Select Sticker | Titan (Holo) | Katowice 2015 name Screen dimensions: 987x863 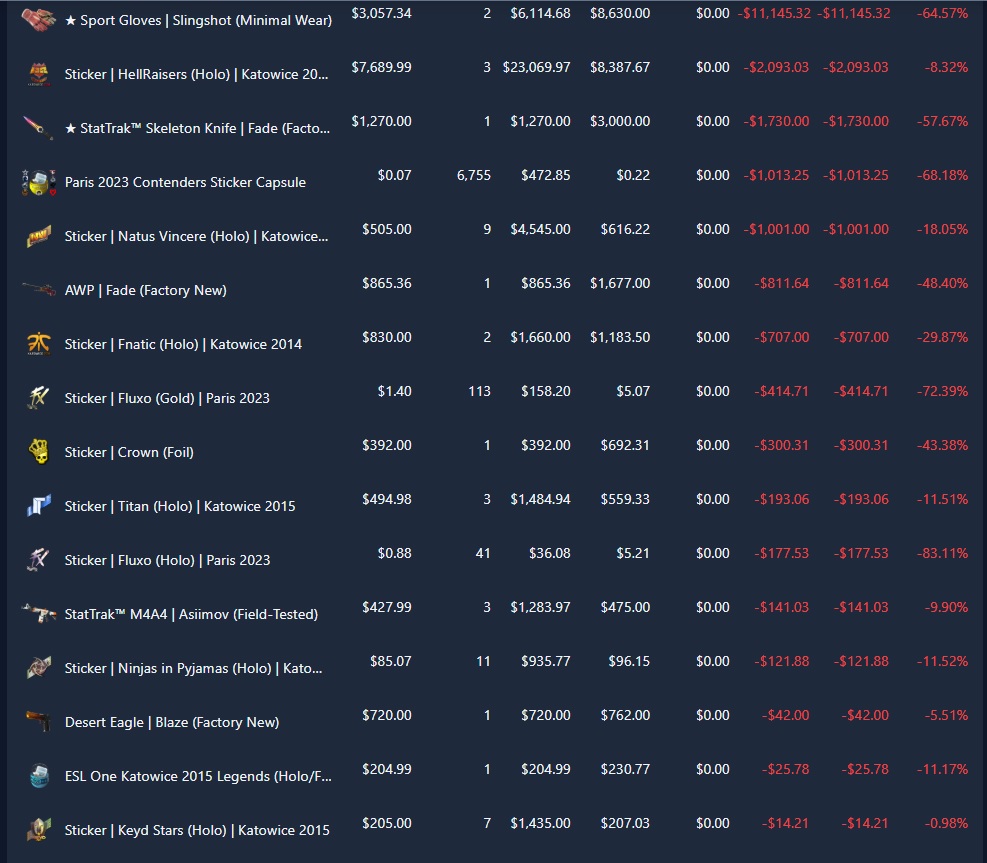[x=180, y=507]
